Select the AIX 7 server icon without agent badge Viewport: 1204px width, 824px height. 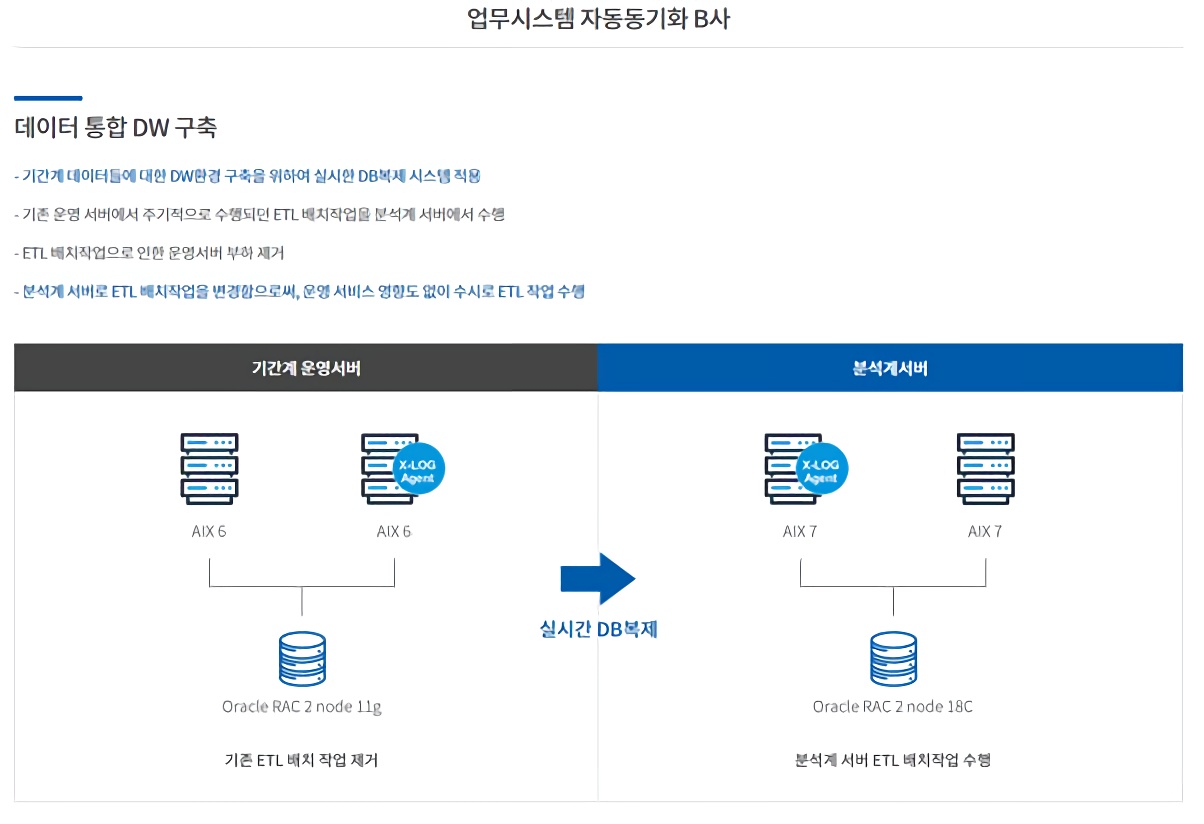[x=985, y=468]
